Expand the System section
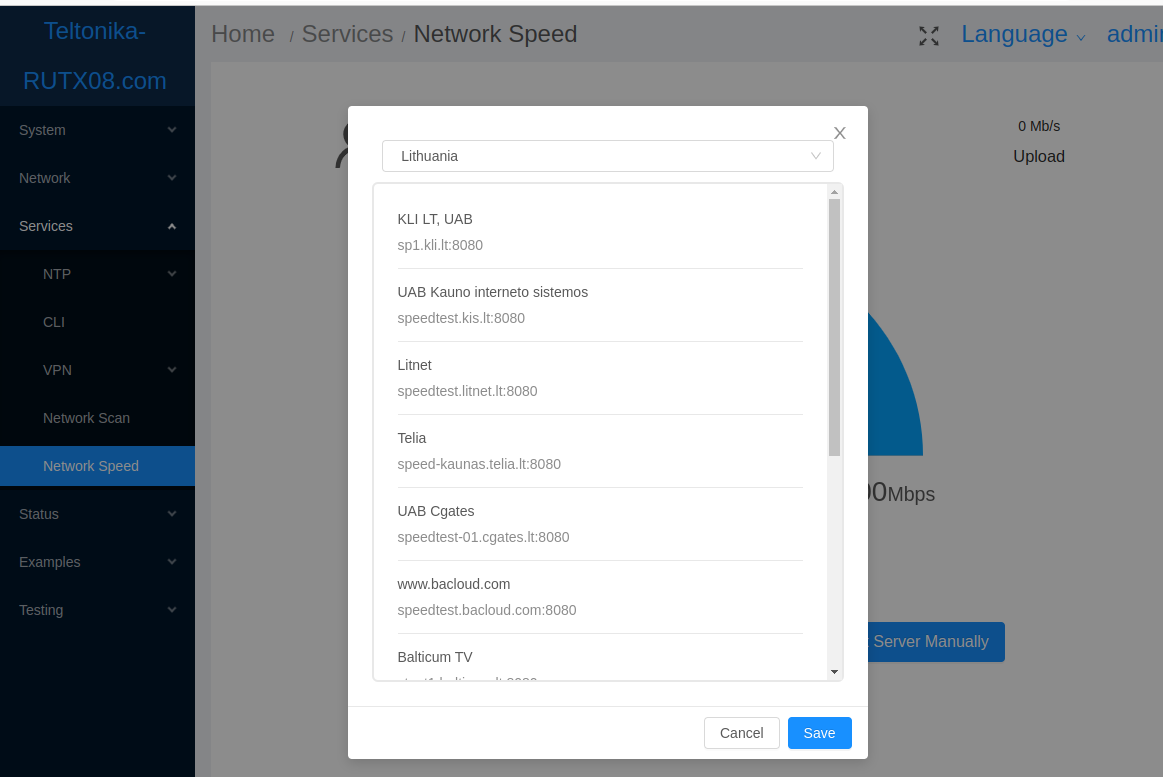Screen dimensions: 1163x777 click(x=97, y=129)
